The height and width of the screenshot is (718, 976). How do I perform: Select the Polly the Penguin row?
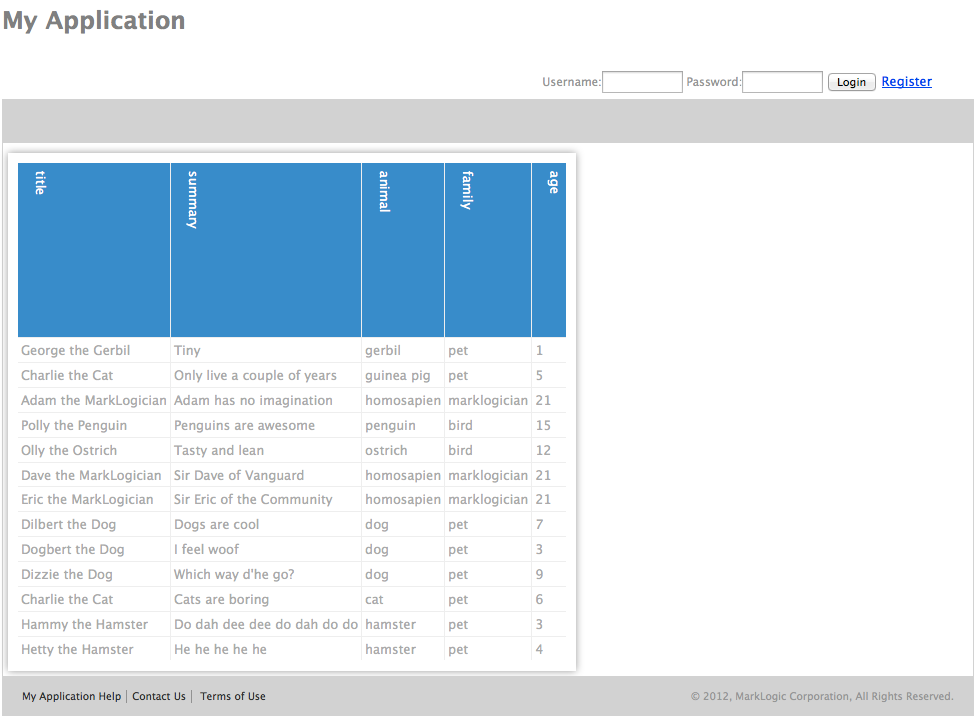74,426
